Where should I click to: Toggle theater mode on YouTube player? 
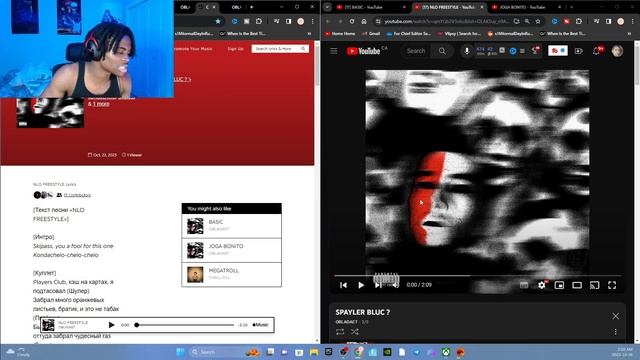(577, 285)
